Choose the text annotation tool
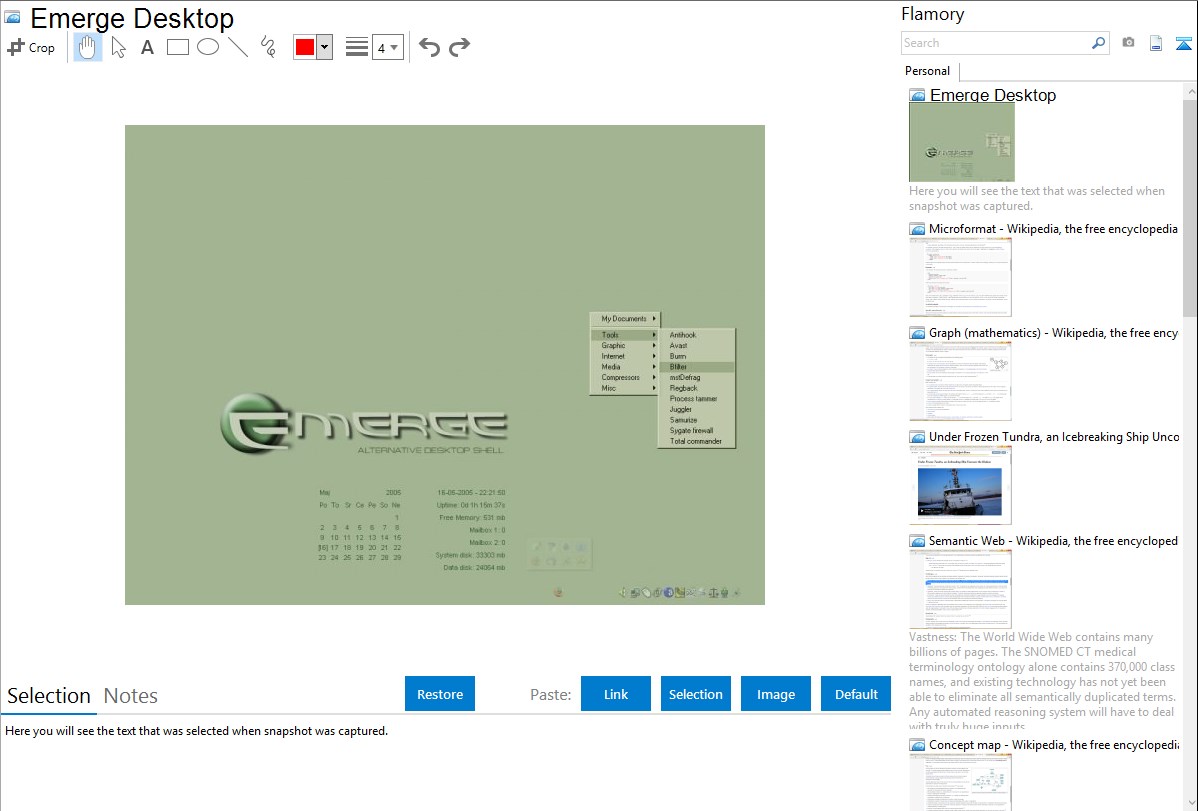The width and height of the screenshot is (1198, 811). [147, 47]
